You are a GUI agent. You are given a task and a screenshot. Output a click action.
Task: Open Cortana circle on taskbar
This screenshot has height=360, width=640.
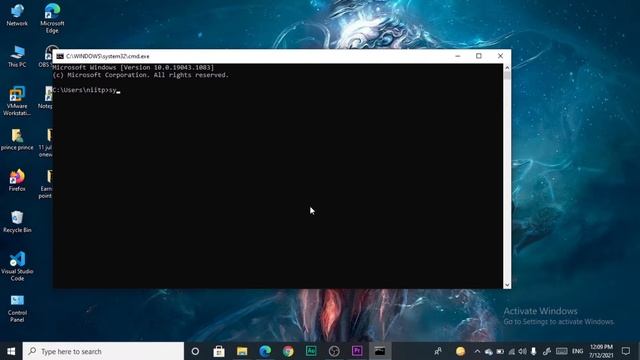pyautogui.click(x=195, y=351)
